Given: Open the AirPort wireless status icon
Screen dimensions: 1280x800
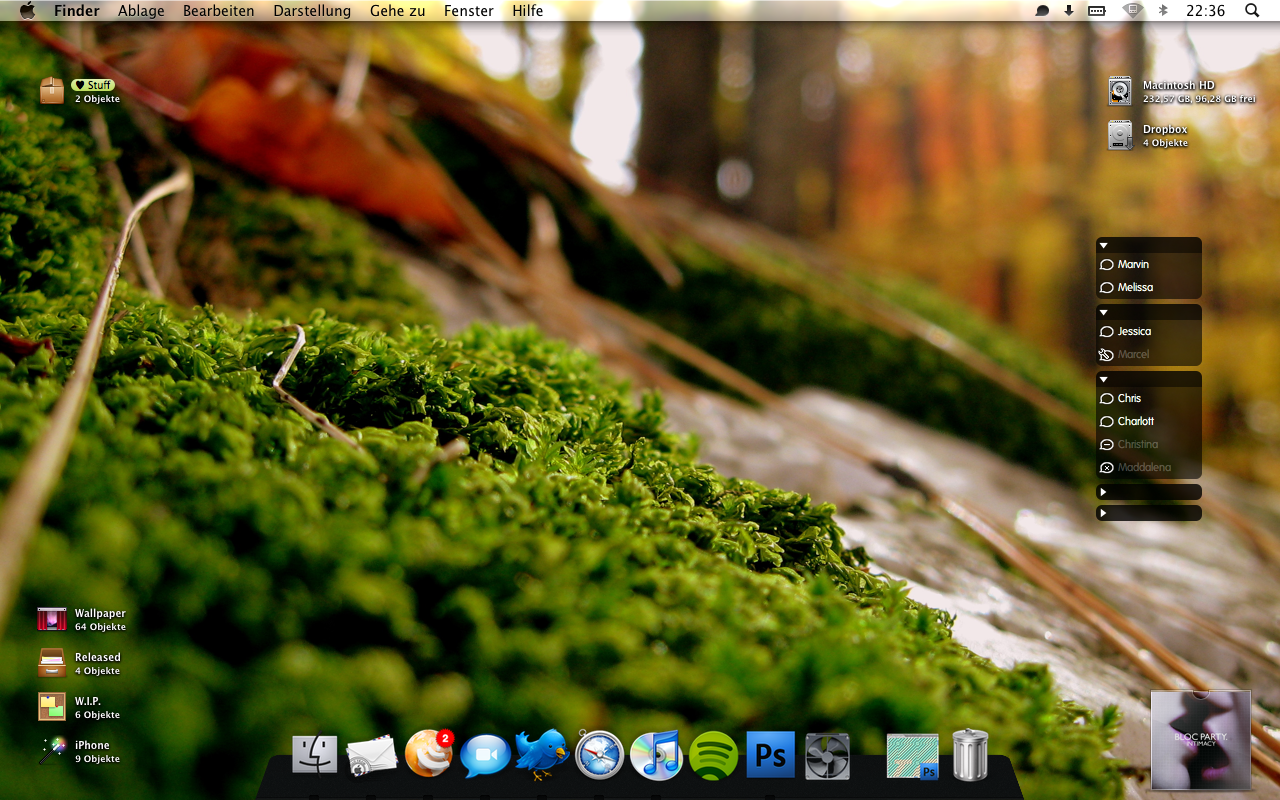Looking at the screenshot, I should [x=1133, y=11].
